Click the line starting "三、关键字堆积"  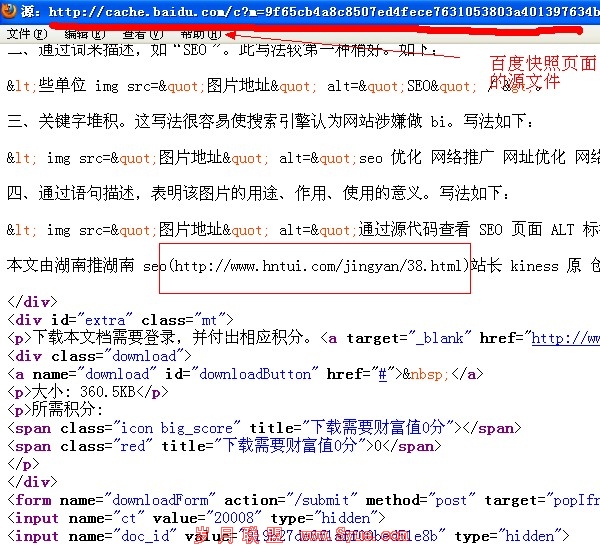coord(270,121)
